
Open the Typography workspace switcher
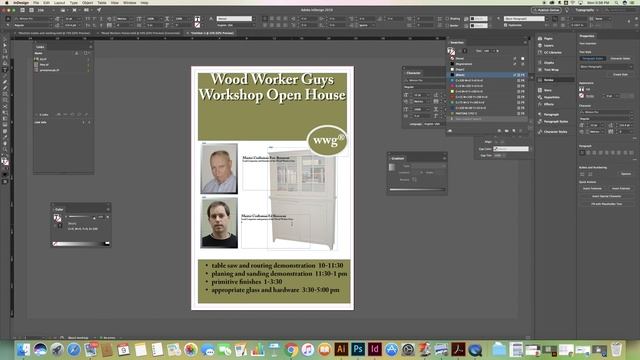point(587,10)
